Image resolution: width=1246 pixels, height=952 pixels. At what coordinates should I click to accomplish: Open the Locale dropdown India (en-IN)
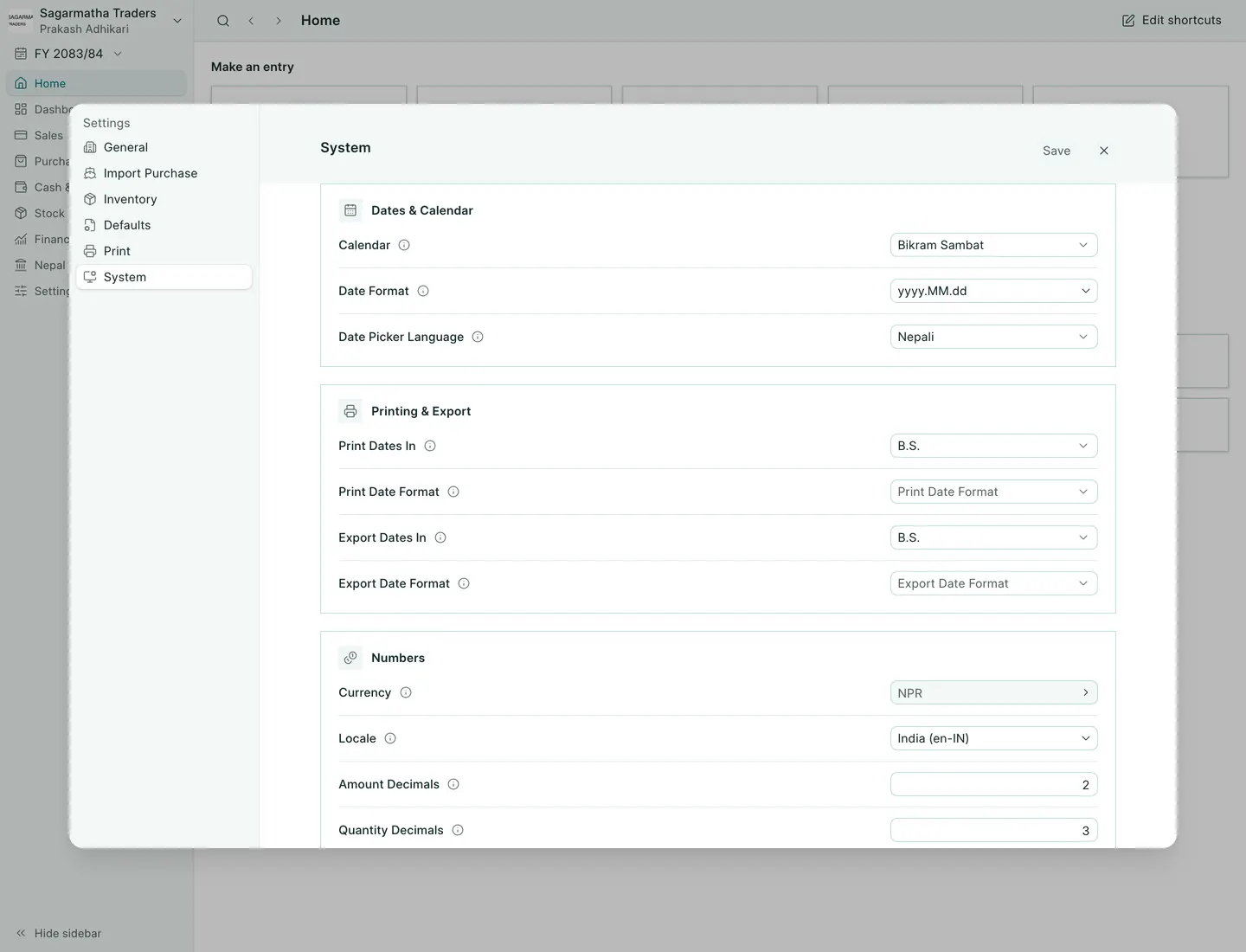coord(993,738)
